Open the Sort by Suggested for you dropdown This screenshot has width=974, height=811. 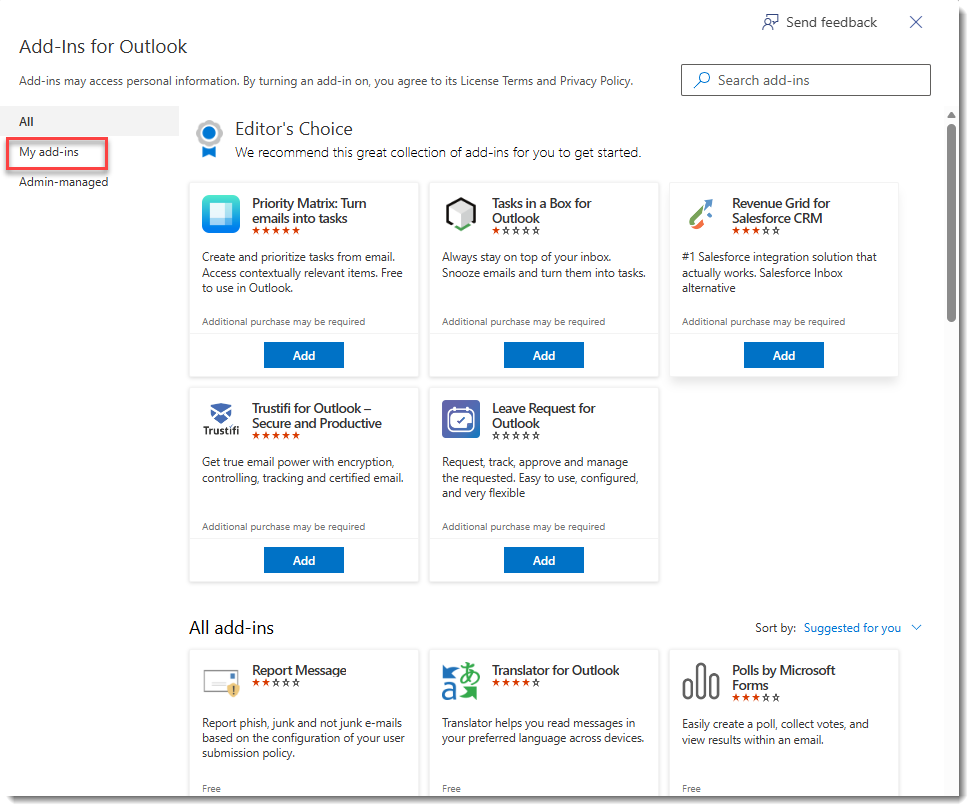pyautogui.click(x=852, y=628)
